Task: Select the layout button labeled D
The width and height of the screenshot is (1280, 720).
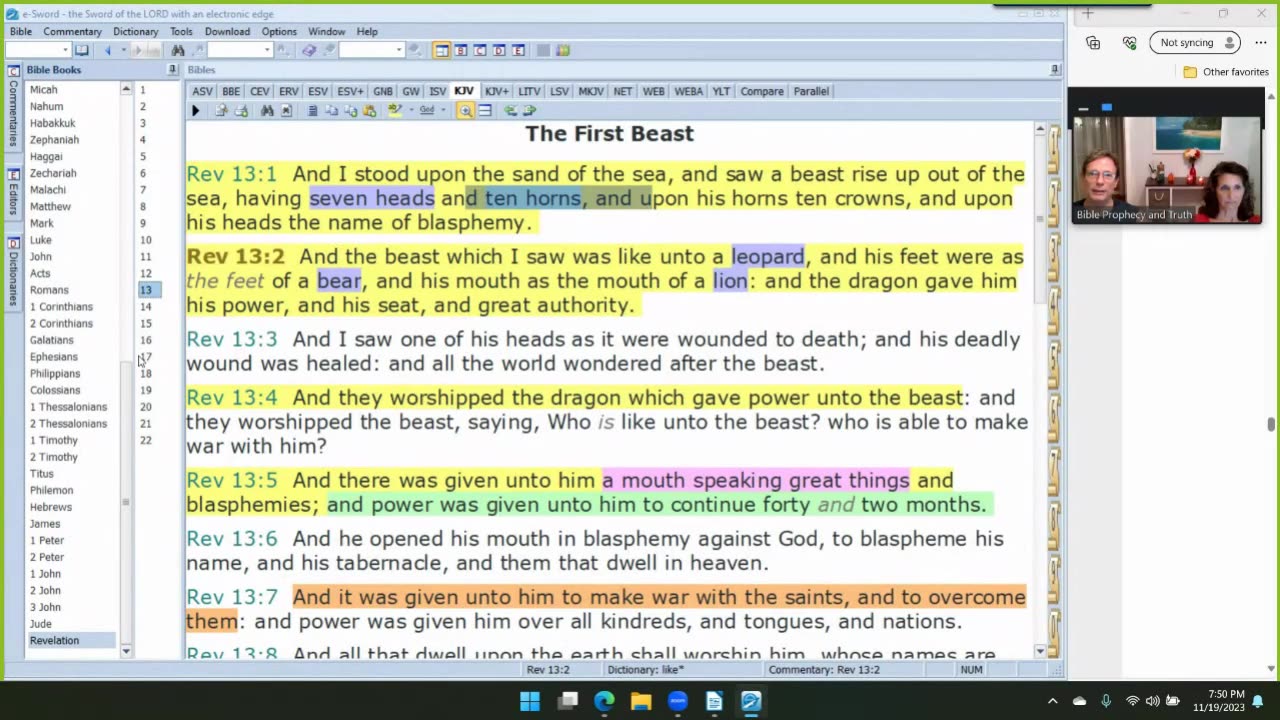Action: (499, 50)
